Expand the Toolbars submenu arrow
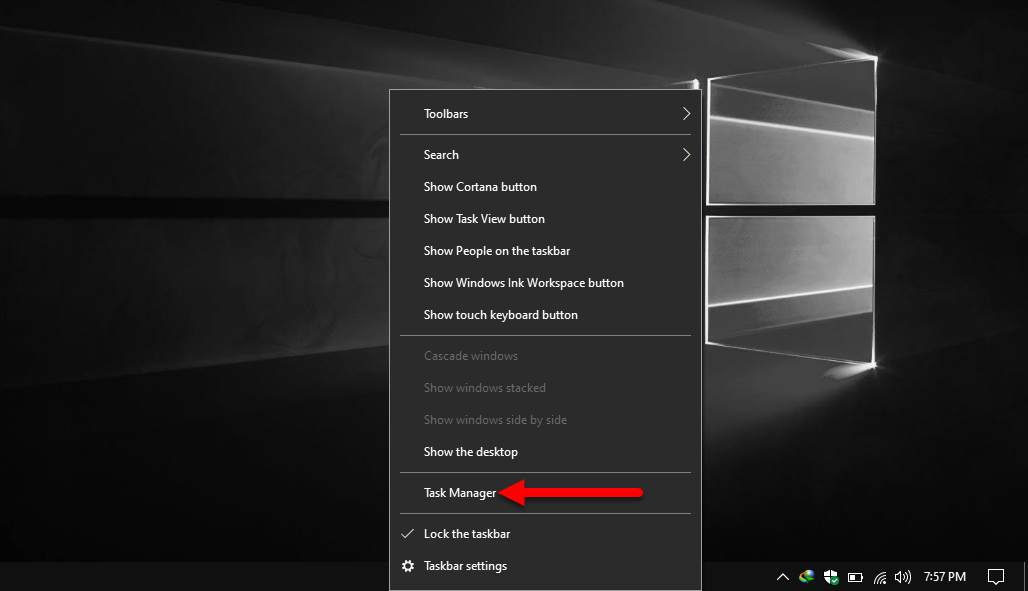 click(x=686, y=113)
